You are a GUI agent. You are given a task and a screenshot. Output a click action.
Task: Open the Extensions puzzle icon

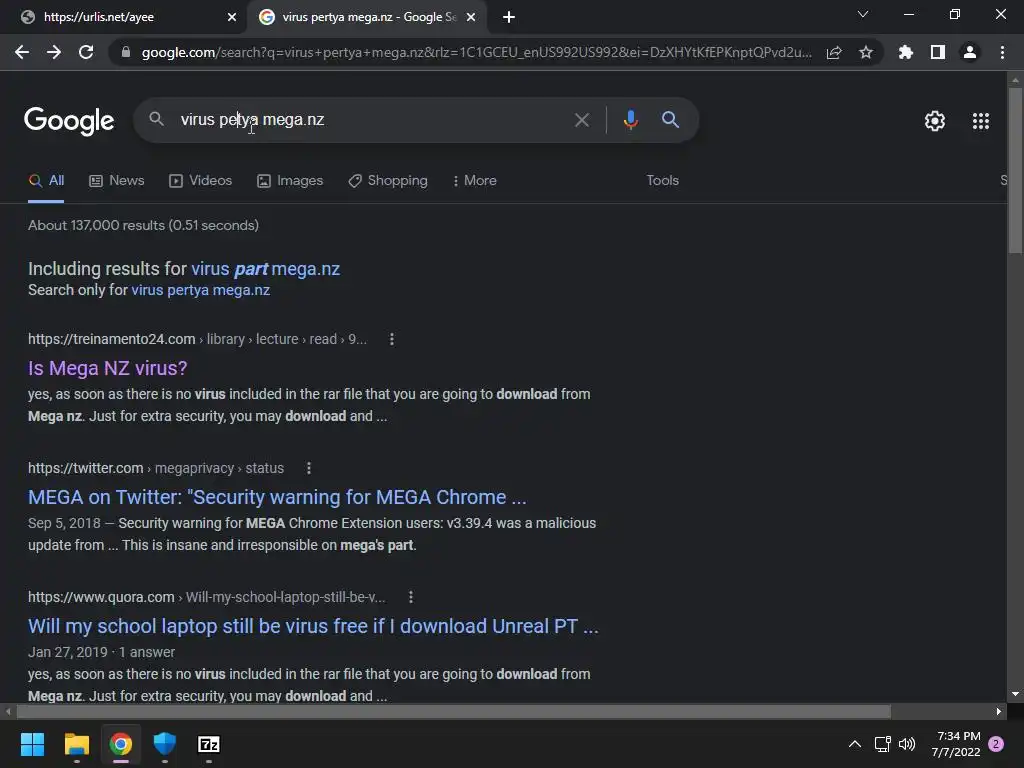point(905,52)
